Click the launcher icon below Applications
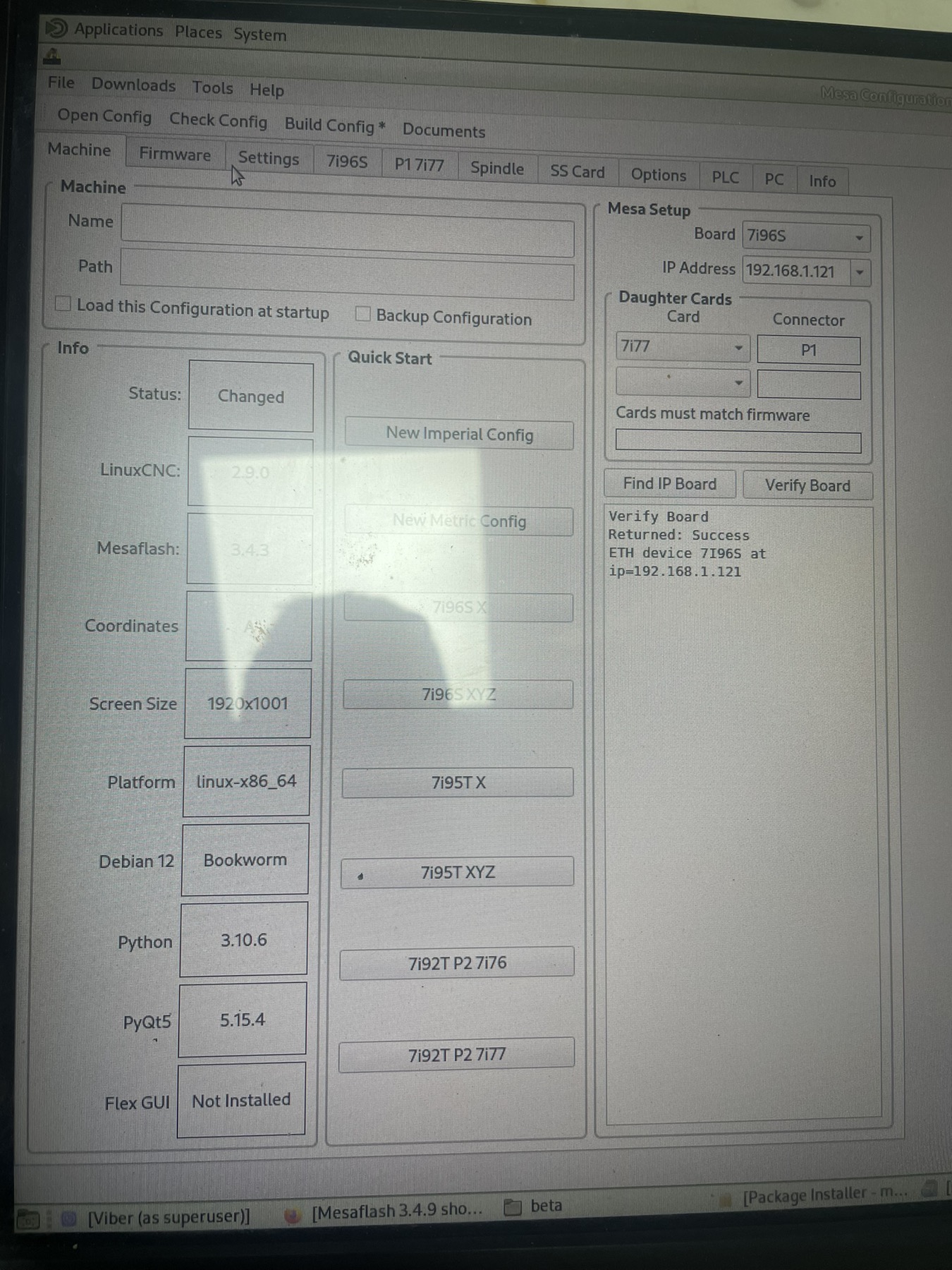 click(52, 56)
